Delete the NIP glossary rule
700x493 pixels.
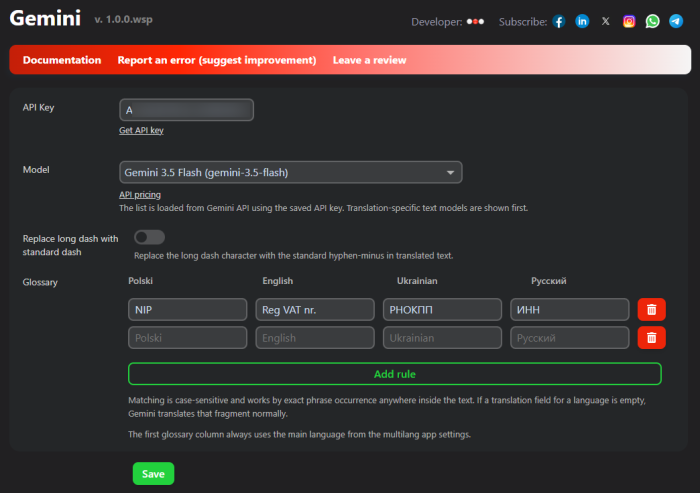coord(651,309)
